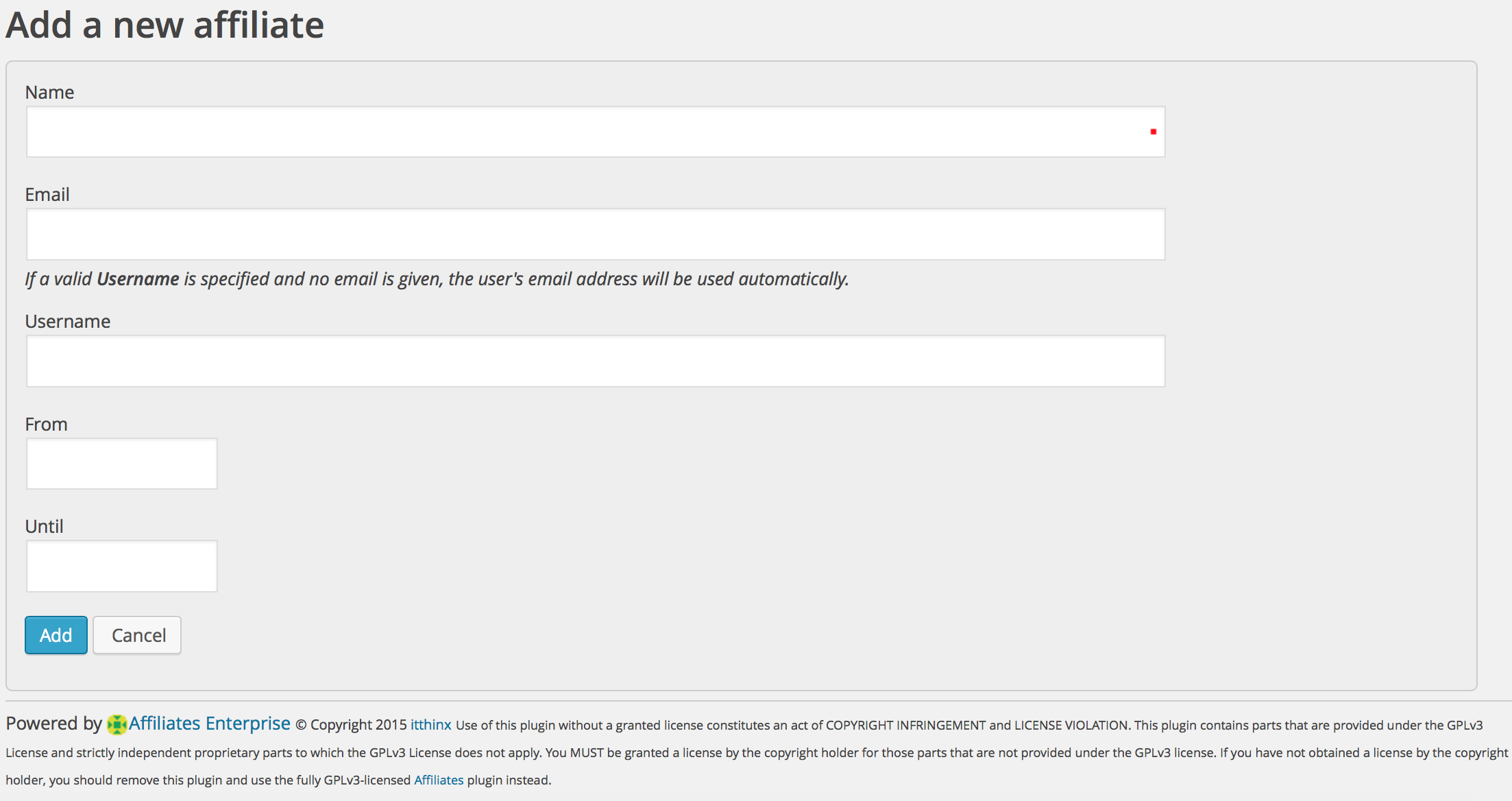Focus the Username text field
Image resolution: width=1512 pixels, height=801 pixels.
pos(596,361)
